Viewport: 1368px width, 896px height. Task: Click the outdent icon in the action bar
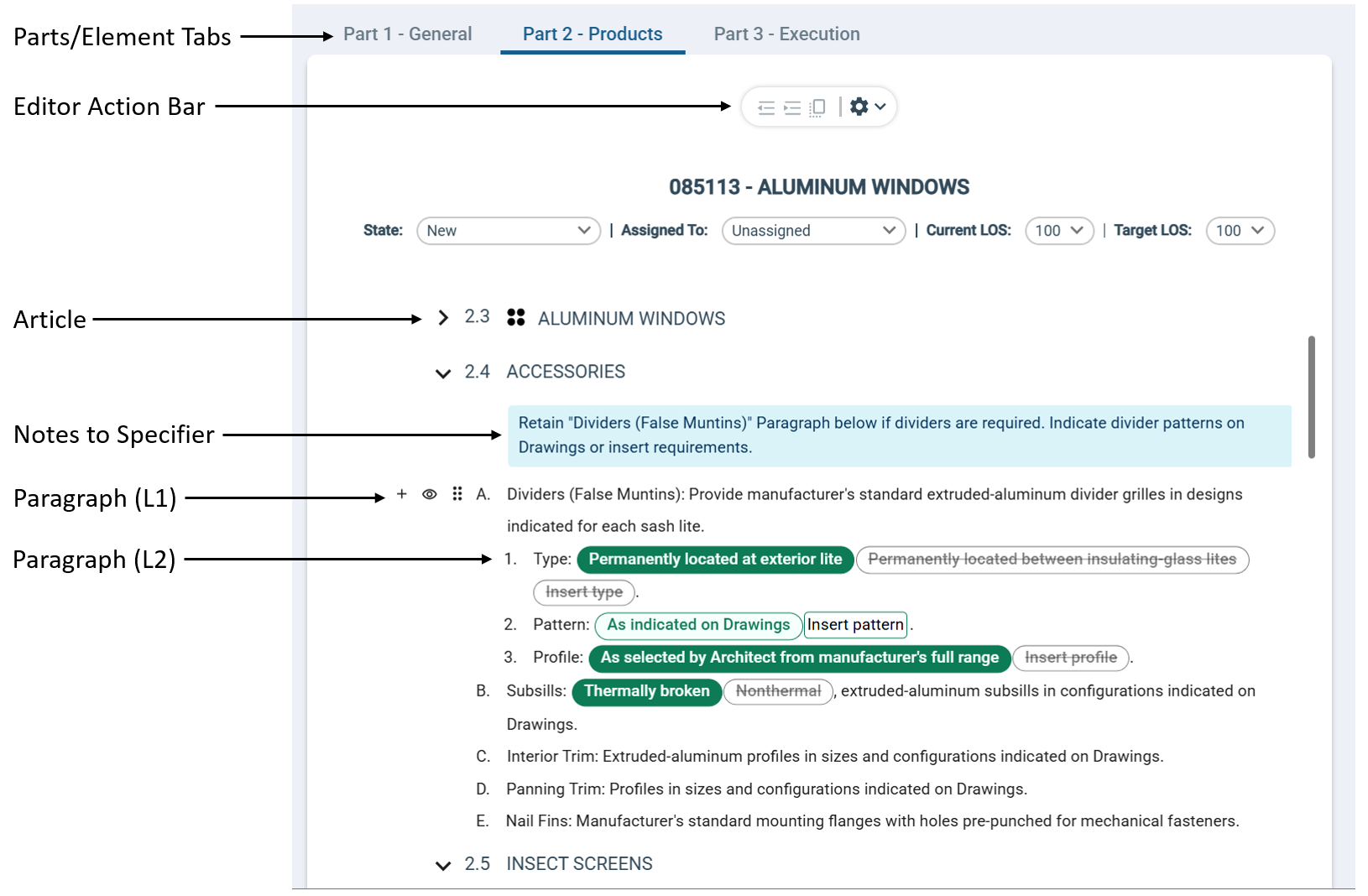[765, 107]
